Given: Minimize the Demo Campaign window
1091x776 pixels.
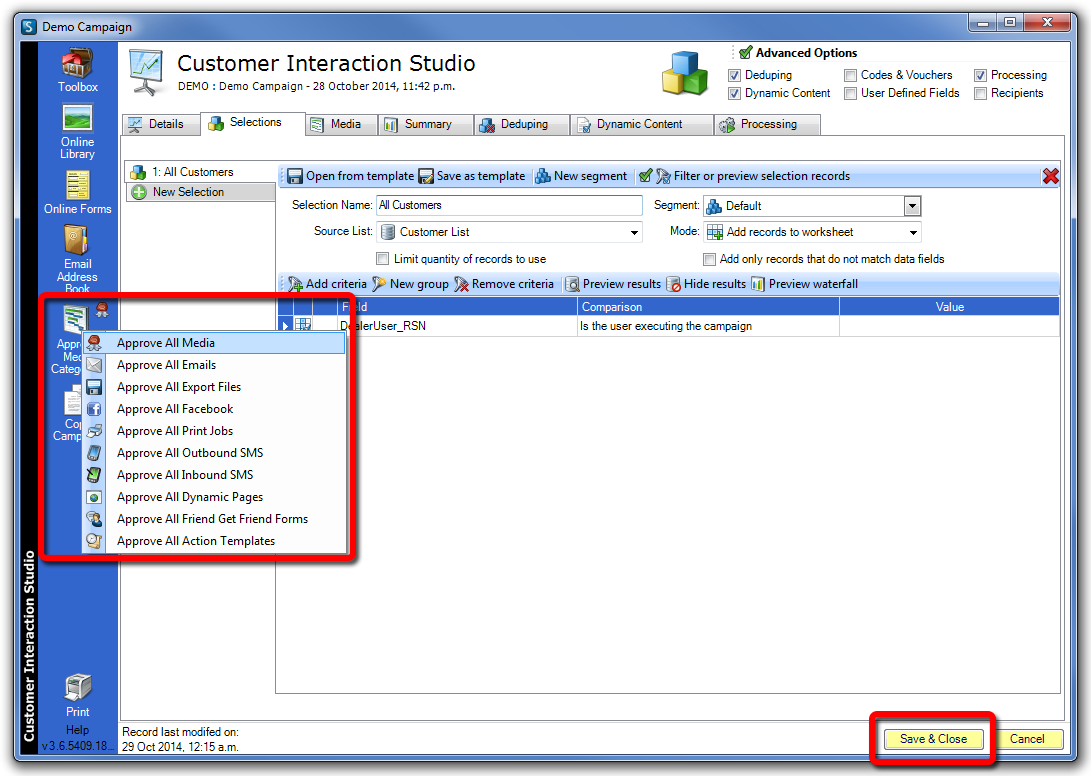Looking at the screenshot, I should click(x=982, y=23).
